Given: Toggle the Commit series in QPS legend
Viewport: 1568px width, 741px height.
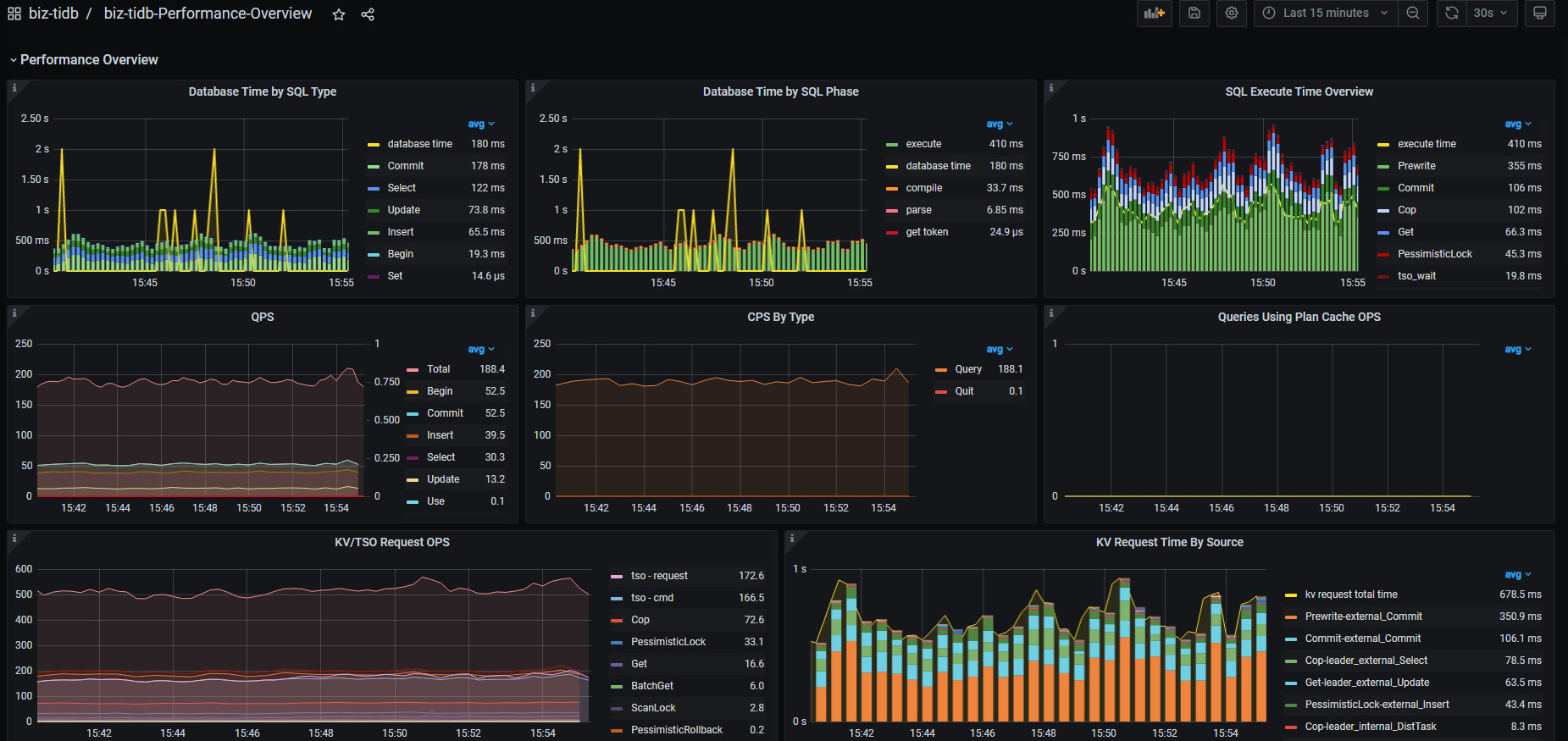Looking at the screenshot, I should [x=445, y=413].
